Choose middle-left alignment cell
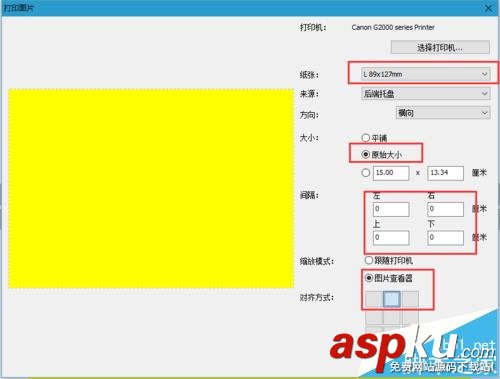 coord(374,317)
